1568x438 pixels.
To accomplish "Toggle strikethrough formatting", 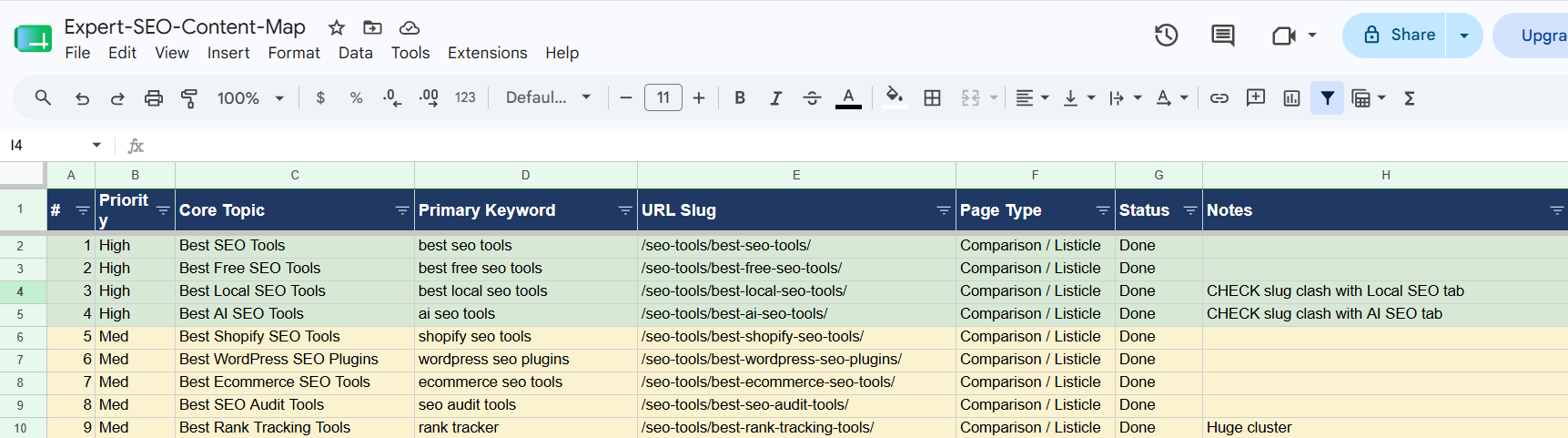I will tap(812, 97).
